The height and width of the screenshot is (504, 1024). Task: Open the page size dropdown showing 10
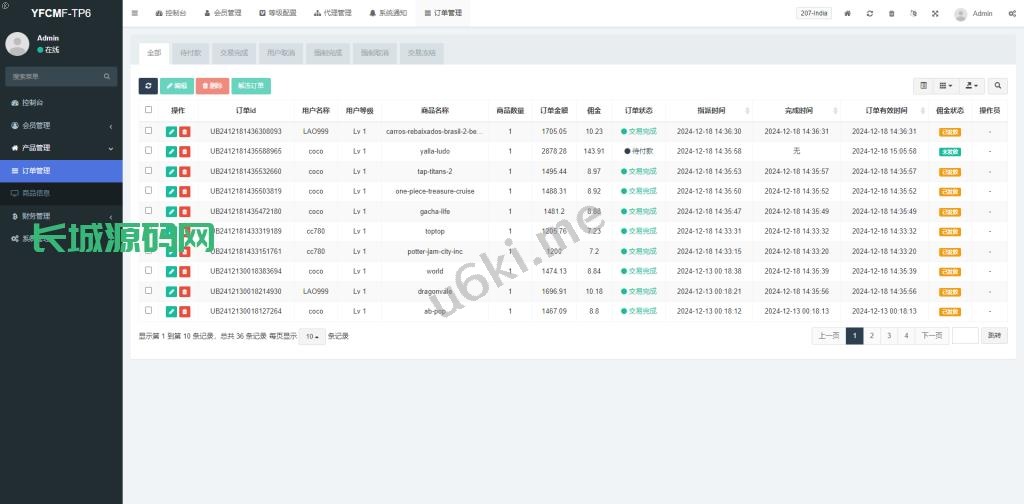coord(313,336)
